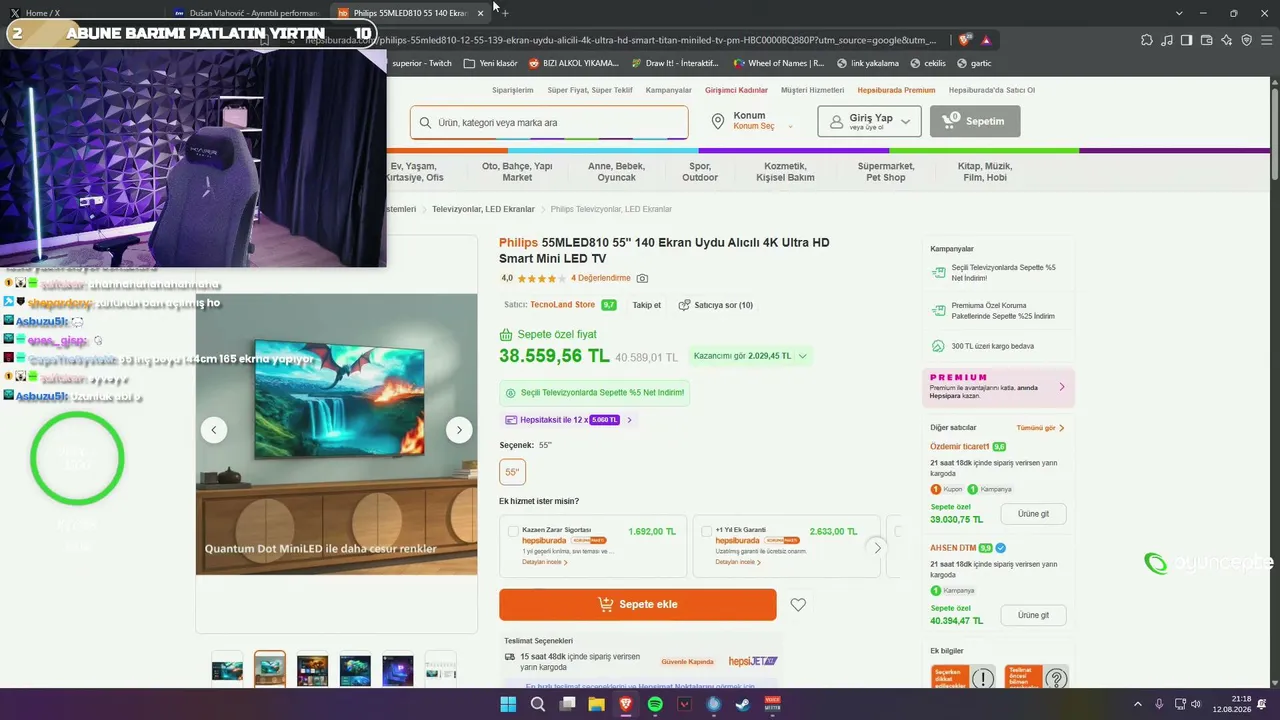Click Ürüne git for AHSEN DTM
The image size is (1280, 720).
[x=1033, y=615]
